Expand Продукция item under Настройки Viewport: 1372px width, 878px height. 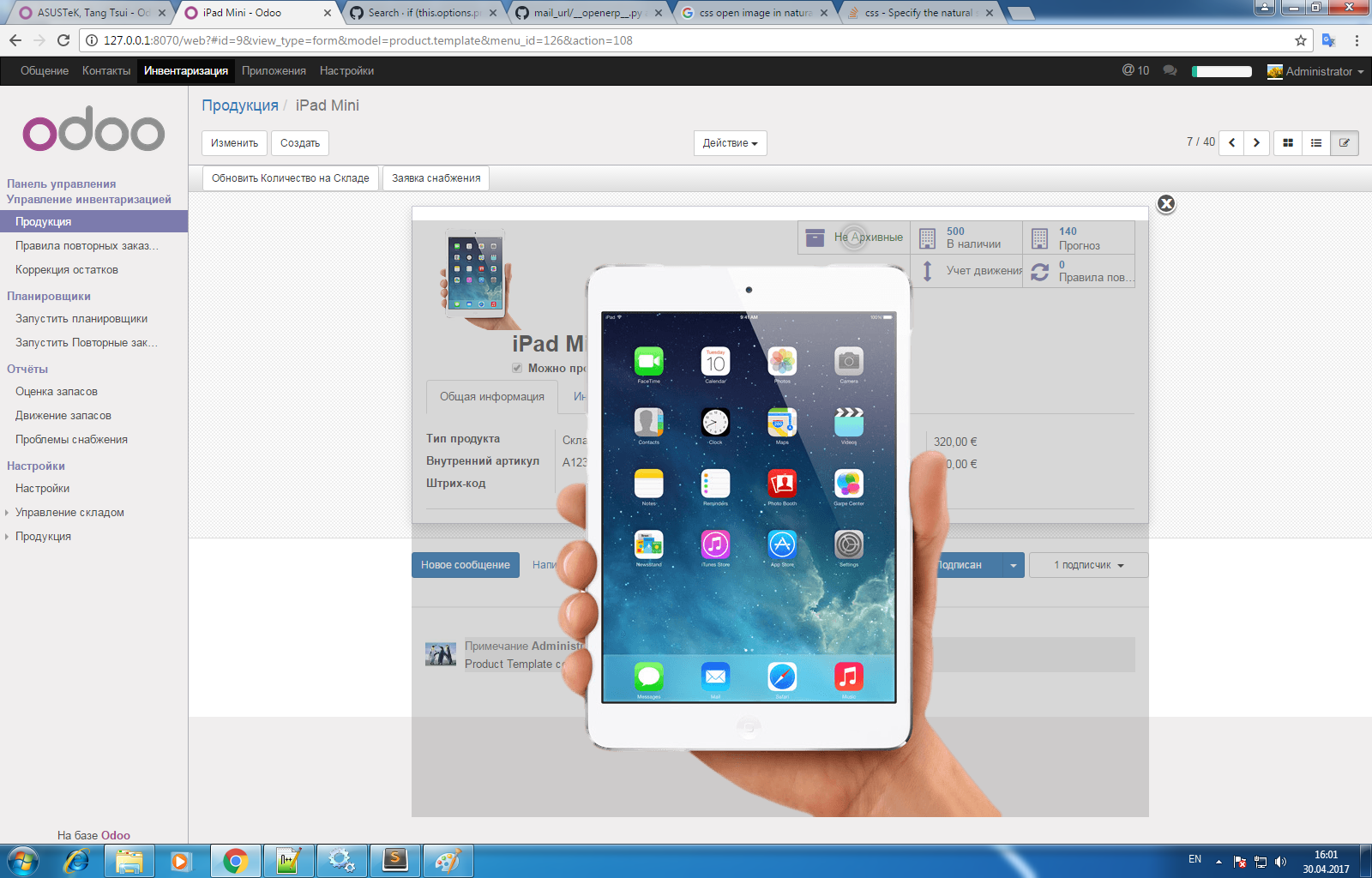pyautogui.click(x=43, y=536)
